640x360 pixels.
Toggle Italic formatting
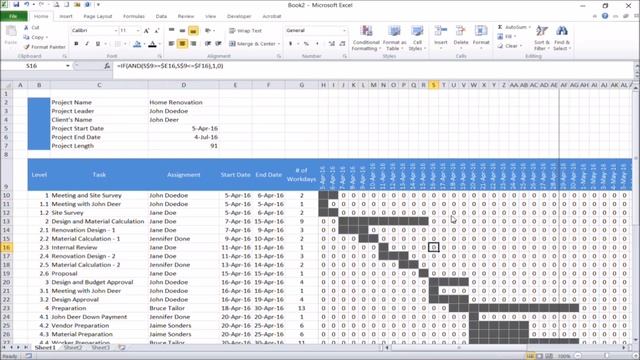(87, 44)
